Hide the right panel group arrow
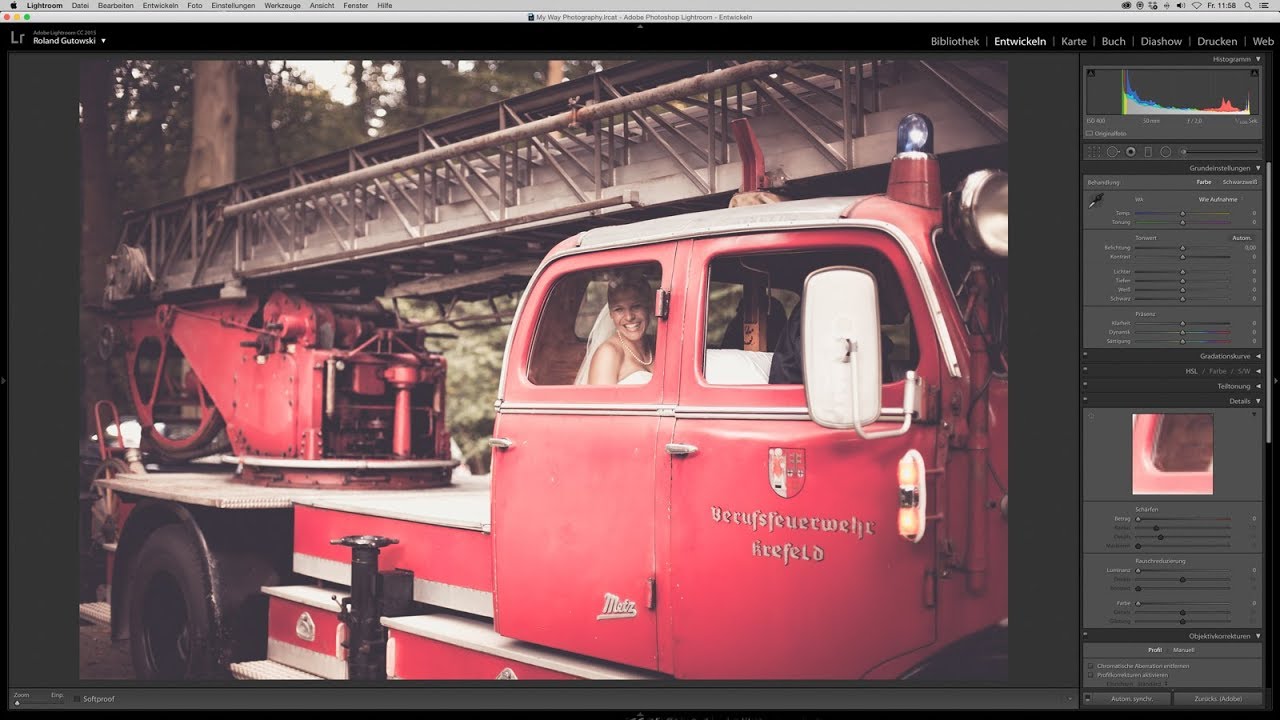This screenshot has height=720, width=1280. pyautogui.click(x=1276, y=380)
